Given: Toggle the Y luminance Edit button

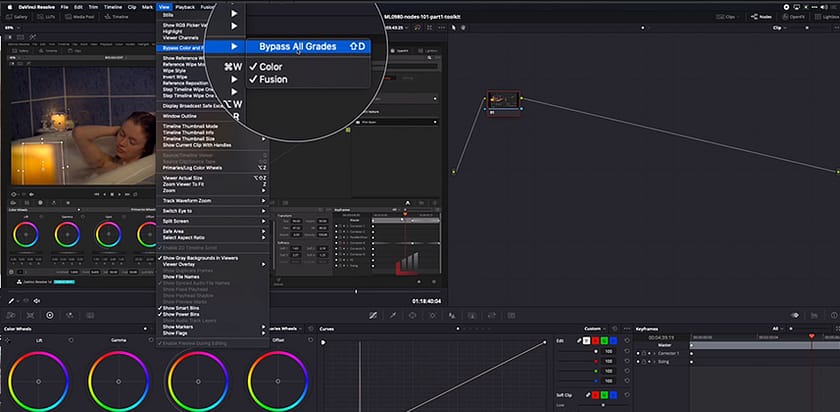Looking at the screenshot, I should (587, 341).
